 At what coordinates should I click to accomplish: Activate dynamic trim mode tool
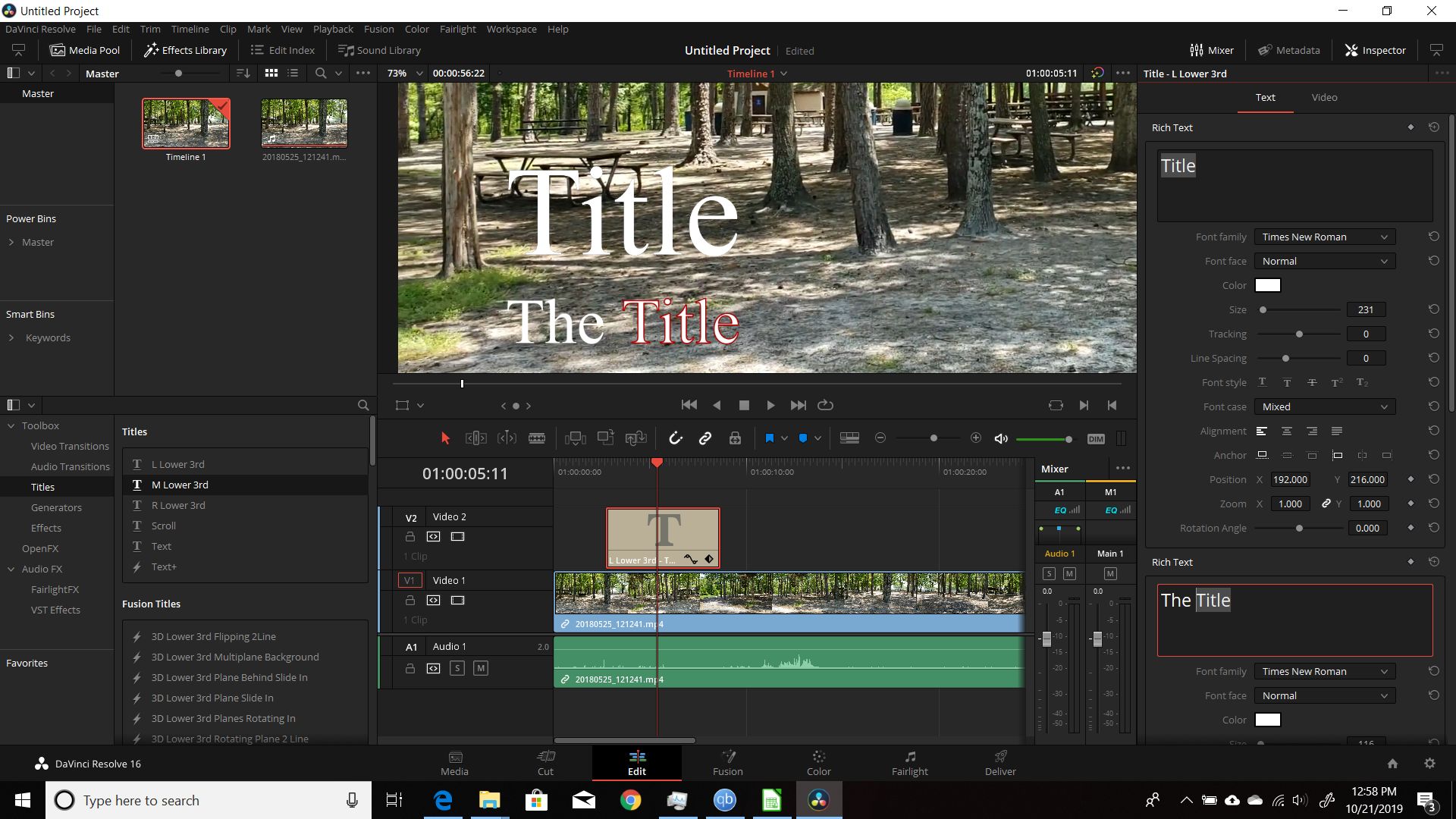[x=507, y=438]
